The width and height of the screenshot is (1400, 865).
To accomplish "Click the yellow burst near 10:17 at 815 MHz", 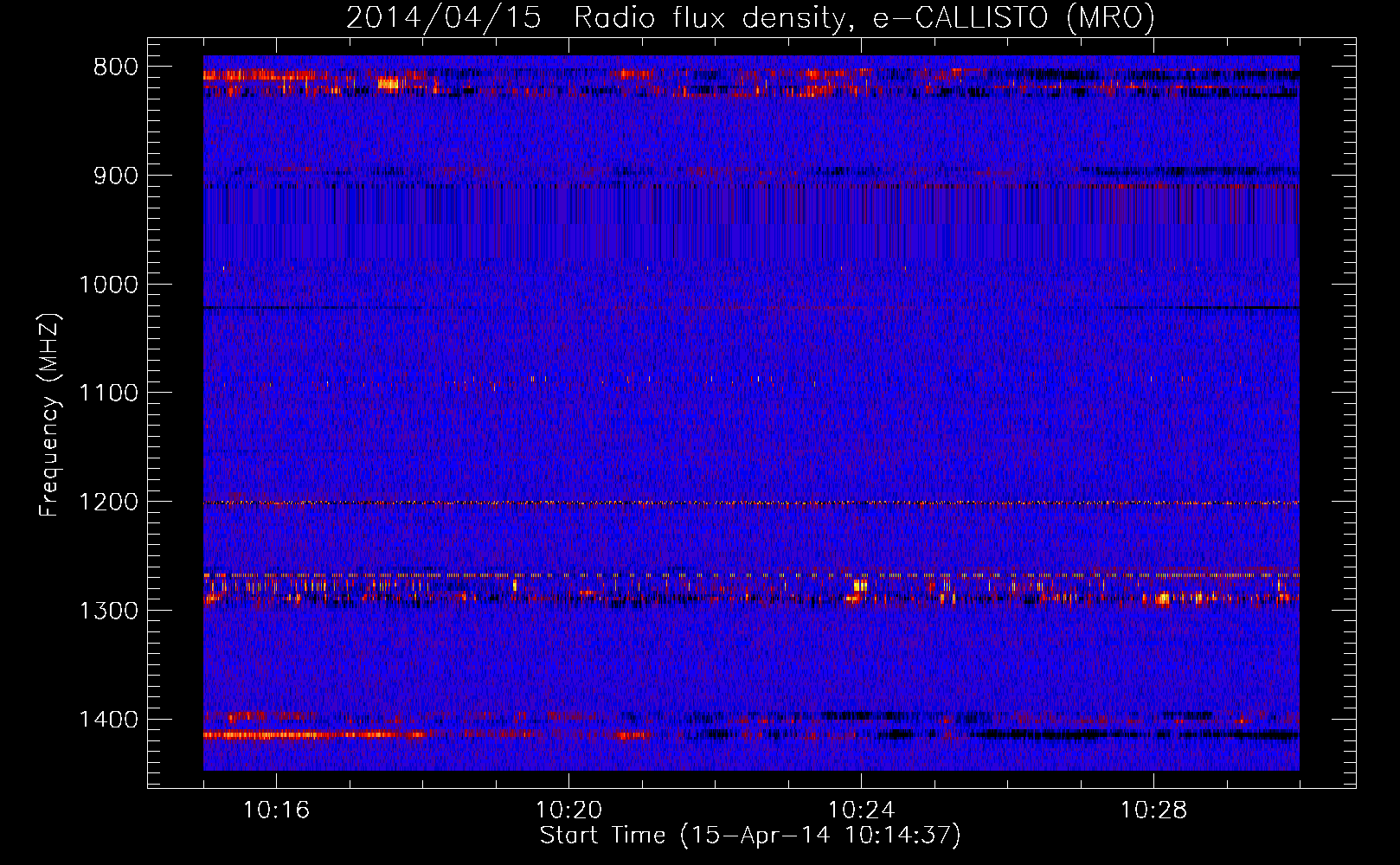I will tap(389, 84).
